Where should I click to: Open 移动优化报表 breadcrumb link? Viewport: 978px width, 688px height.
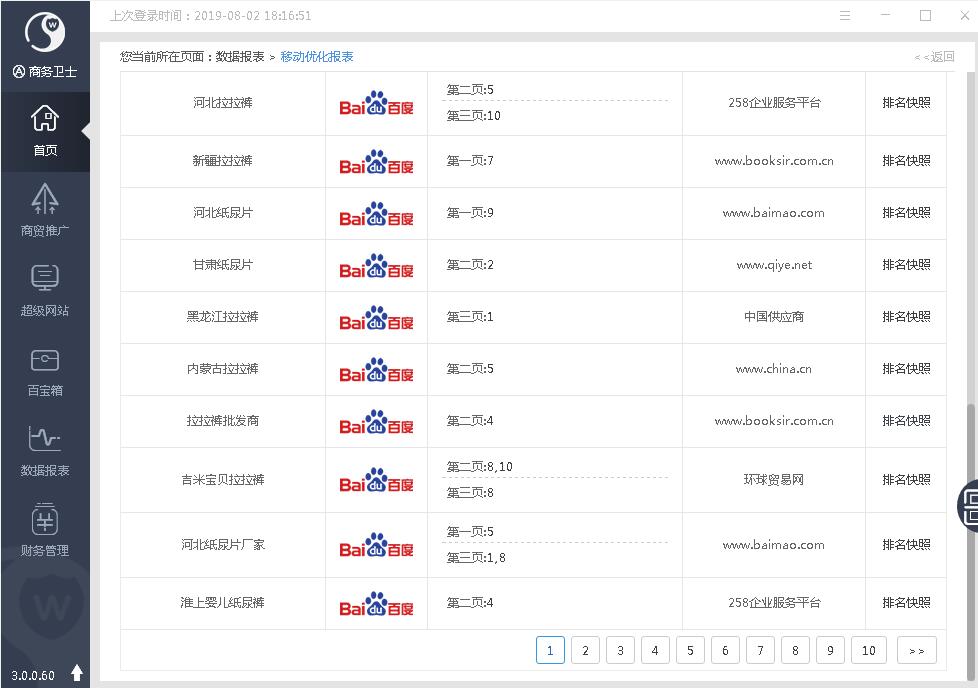tap(317, 57)
